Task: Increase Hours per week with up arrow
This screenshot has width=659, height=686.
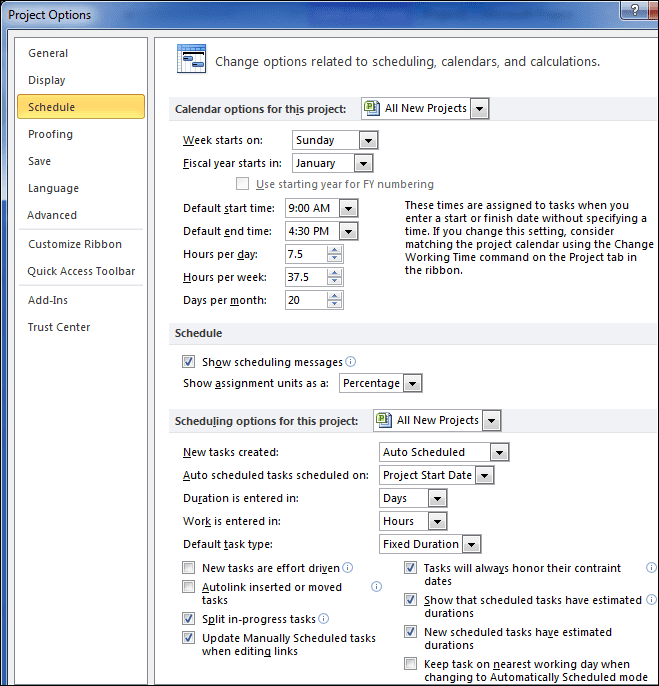Action: 334,273
